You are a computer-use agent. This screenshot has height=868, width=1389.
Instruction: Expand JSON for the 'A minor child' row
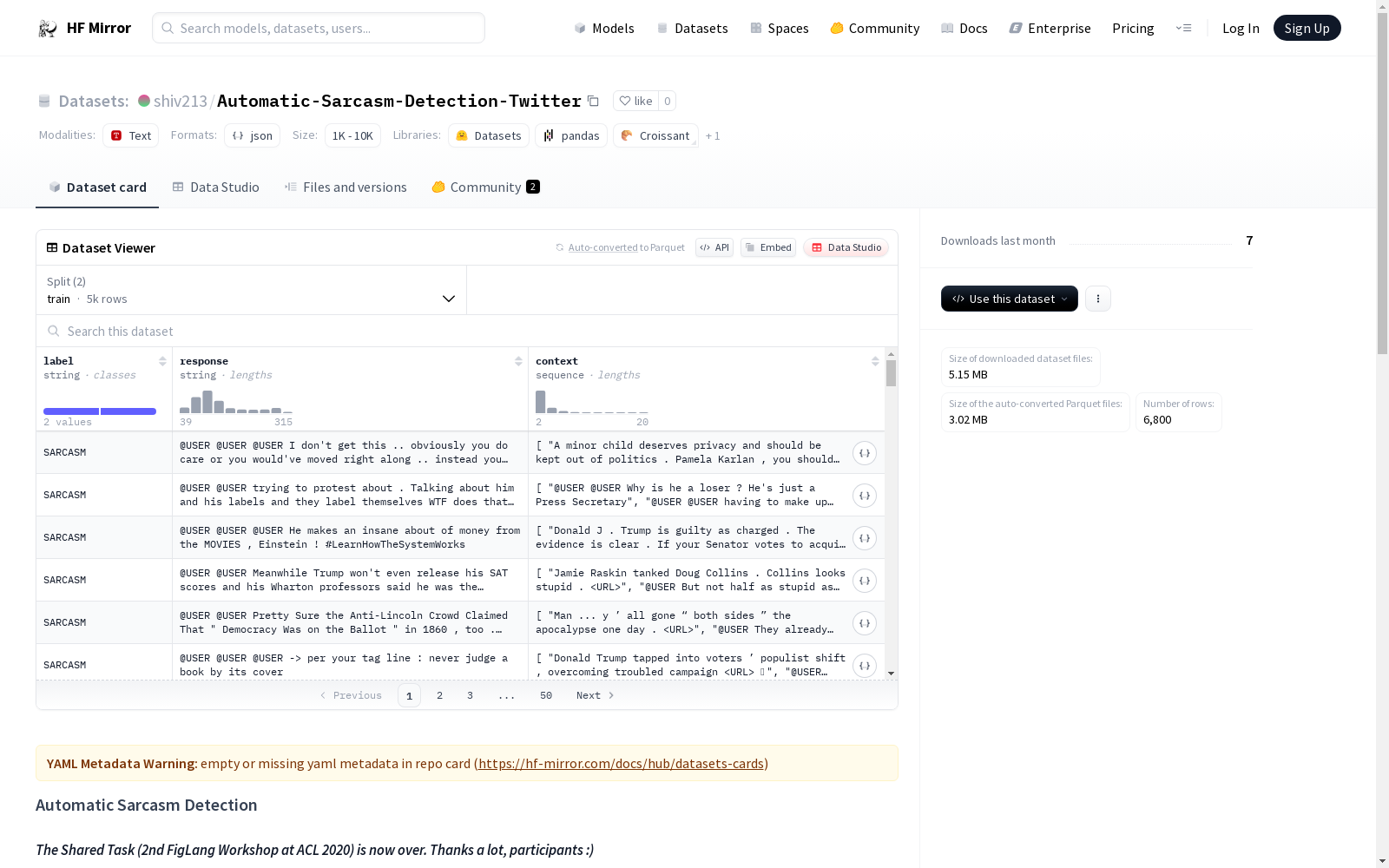click(864, 453)
